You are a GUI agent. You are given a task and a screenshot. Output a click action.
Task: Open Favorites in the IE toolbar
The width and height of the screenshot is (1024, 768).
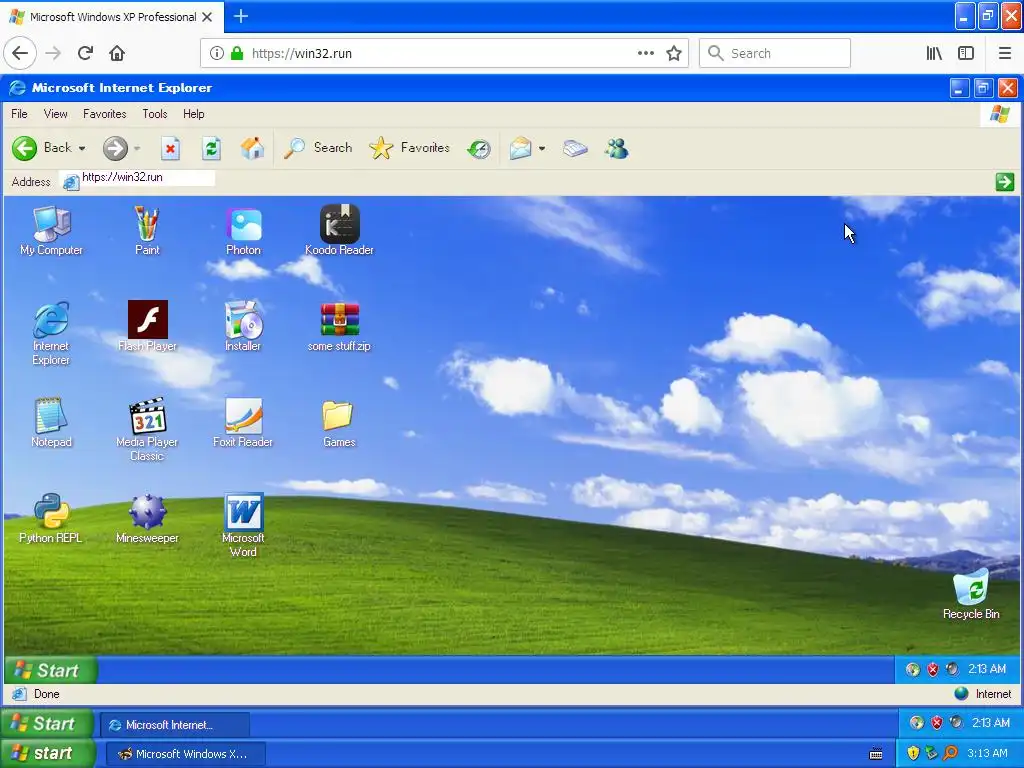409,148
